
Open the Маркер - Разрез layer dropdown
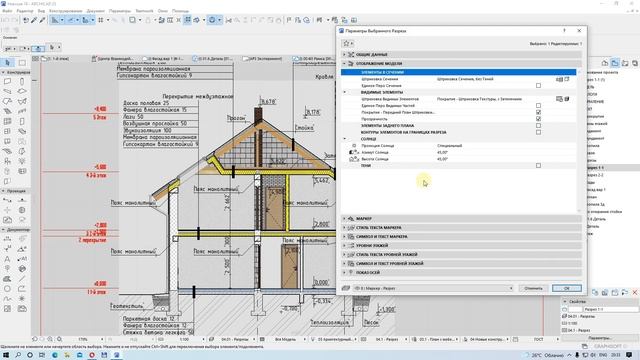(x=433, y=288)
